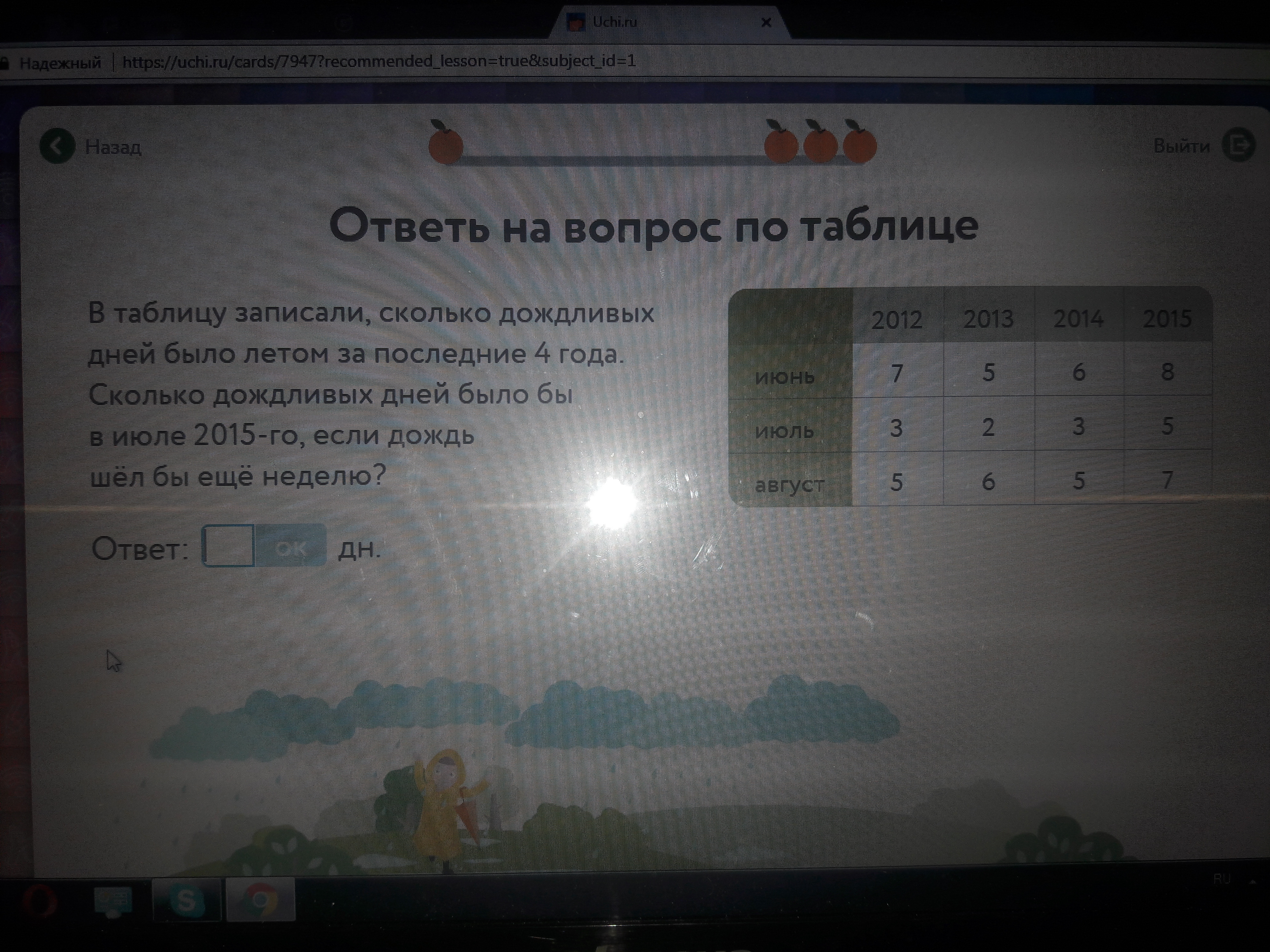Screen dimensions: 1270x952
Task: Click the answer input box
Action: 229,546
